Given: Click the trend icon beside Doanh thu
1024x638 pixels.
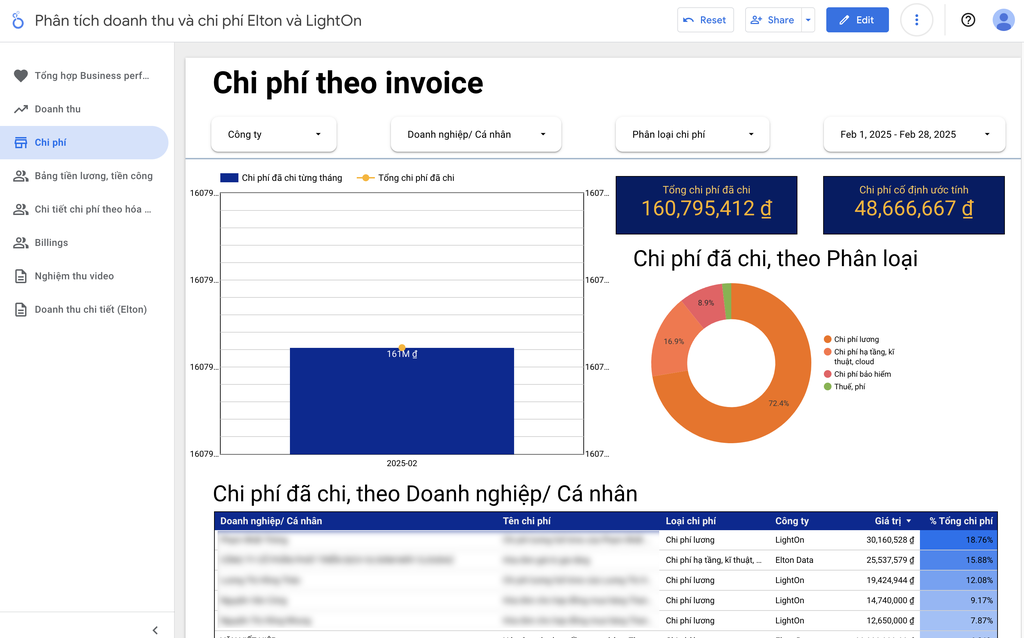Looking at the screenshot, I should (x=20, y=109).
